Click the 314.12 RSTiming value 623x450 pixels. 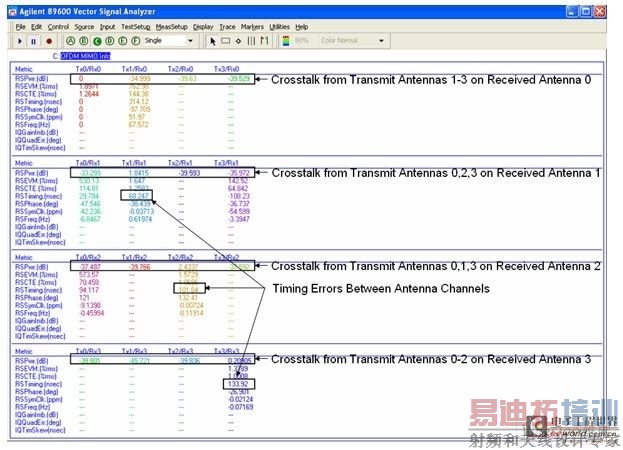pos(139,102)
